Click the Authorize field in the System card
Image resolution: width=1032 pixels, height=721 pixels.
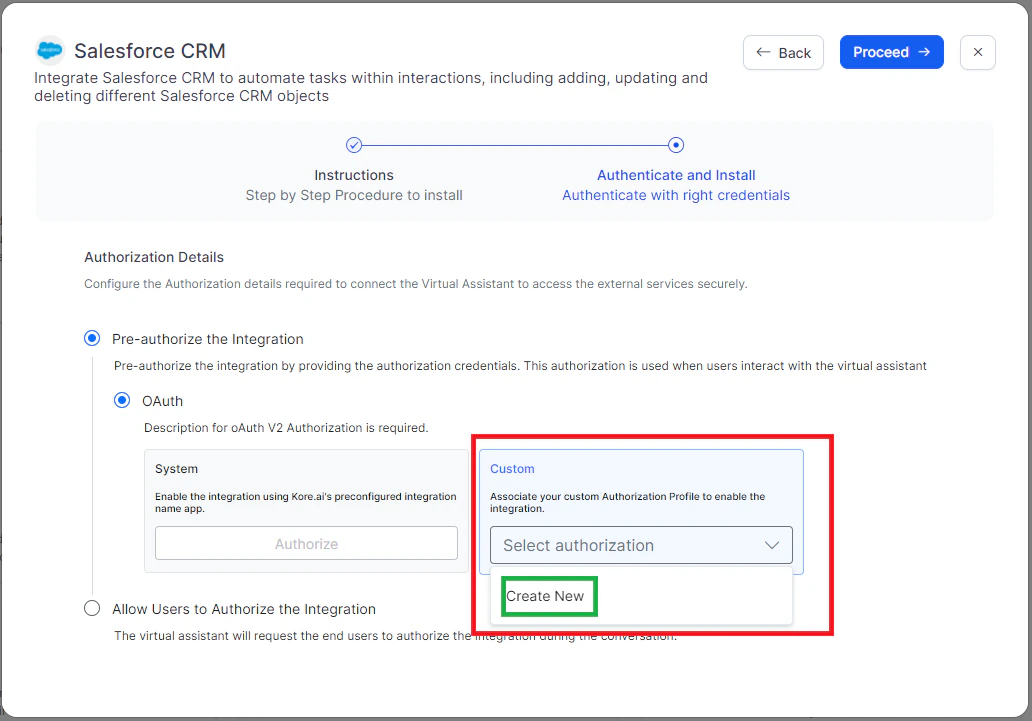click(x=306, y=543)
